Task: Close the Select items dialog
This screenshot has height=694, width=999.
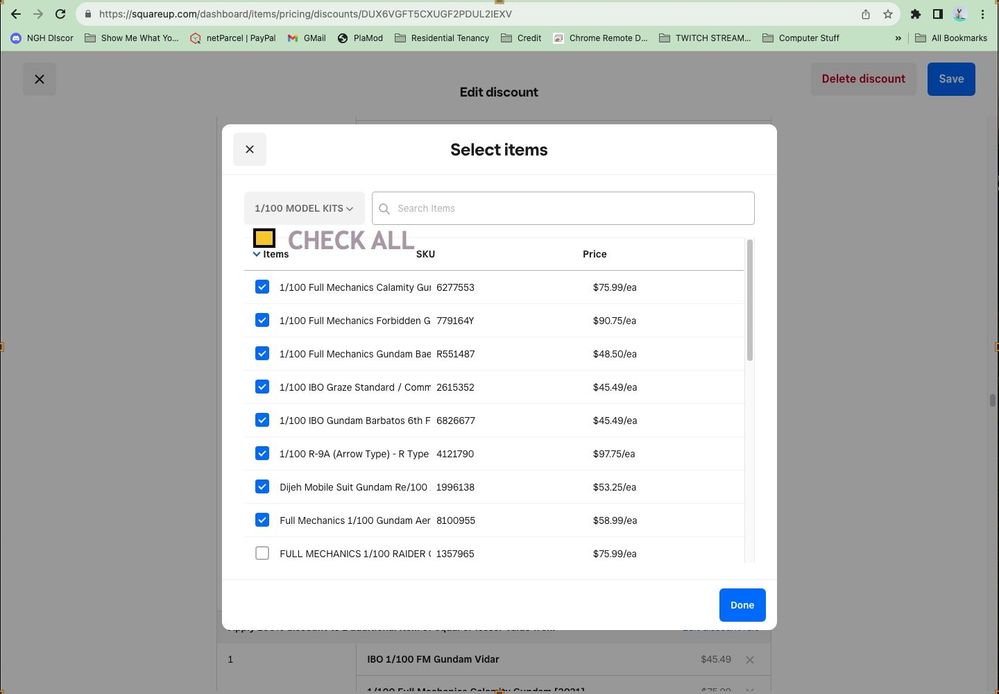Action: pyautogui.click(x=249, y=149)
